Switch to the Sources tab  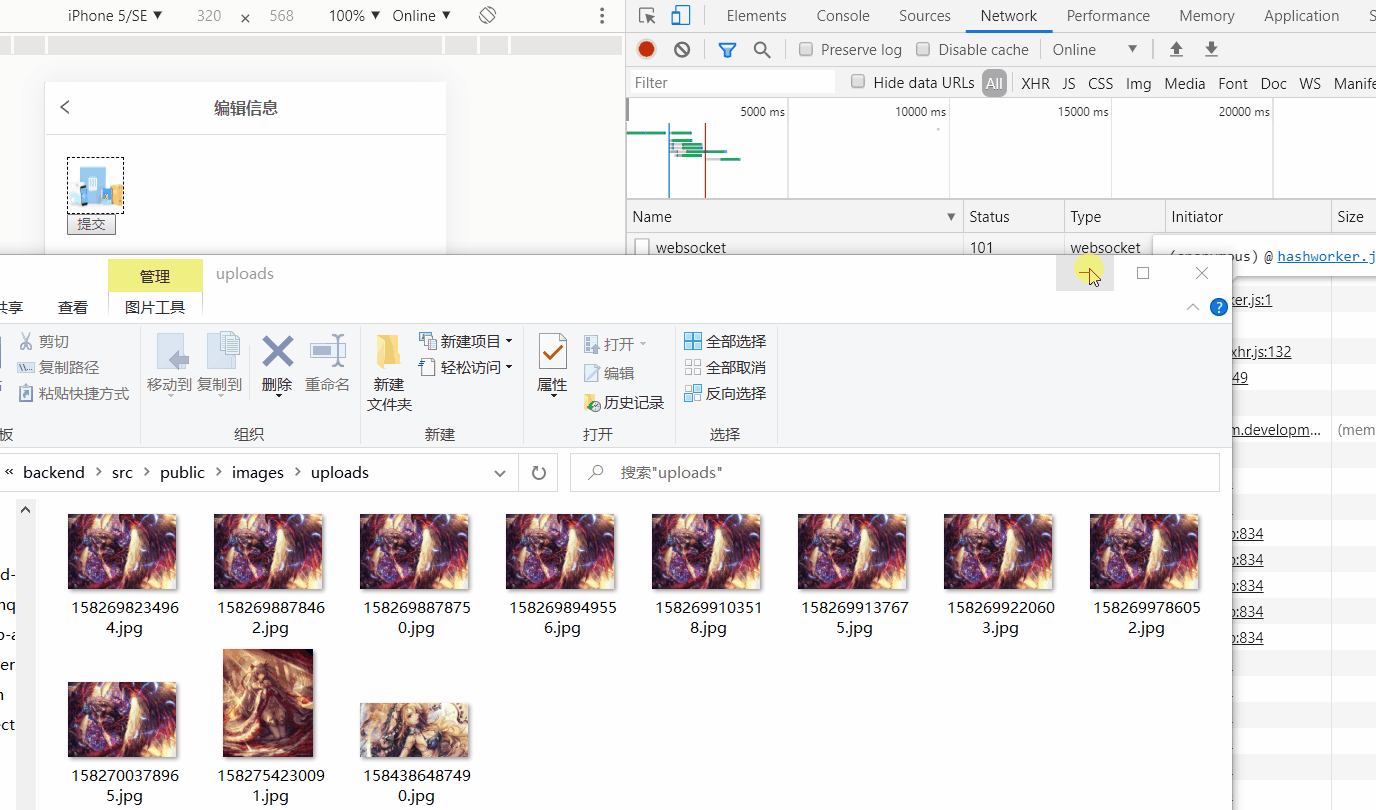point(925,16)
